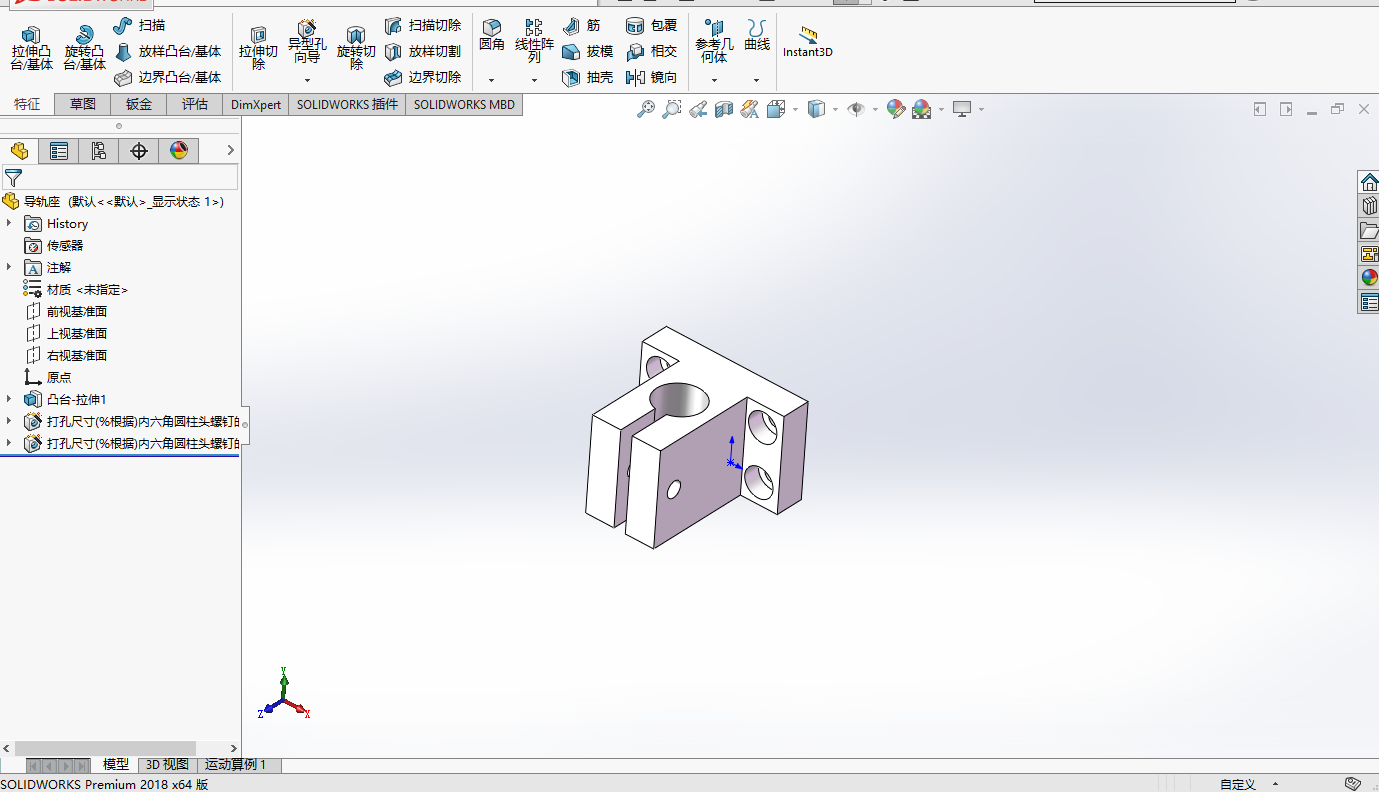Image resolution: width=1379 pixels, height=792 pixels.
Task: Open the 3D 视图 bottom tab
Action: [x=167, y=764]
